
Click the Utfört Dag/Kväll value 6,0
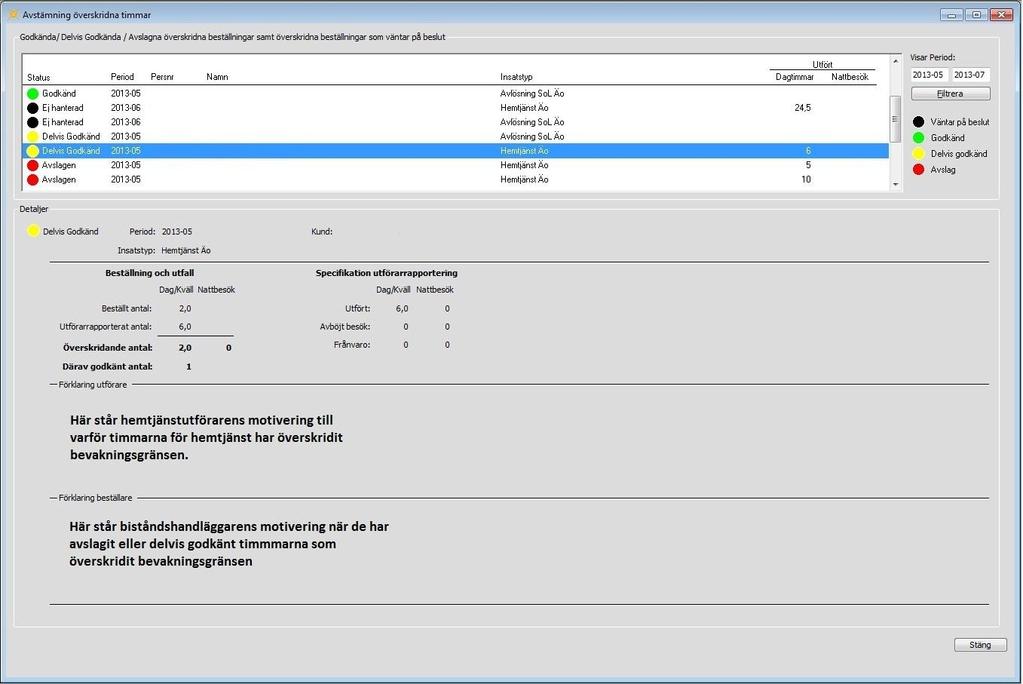pyautogui.click(x=402, y=309)
